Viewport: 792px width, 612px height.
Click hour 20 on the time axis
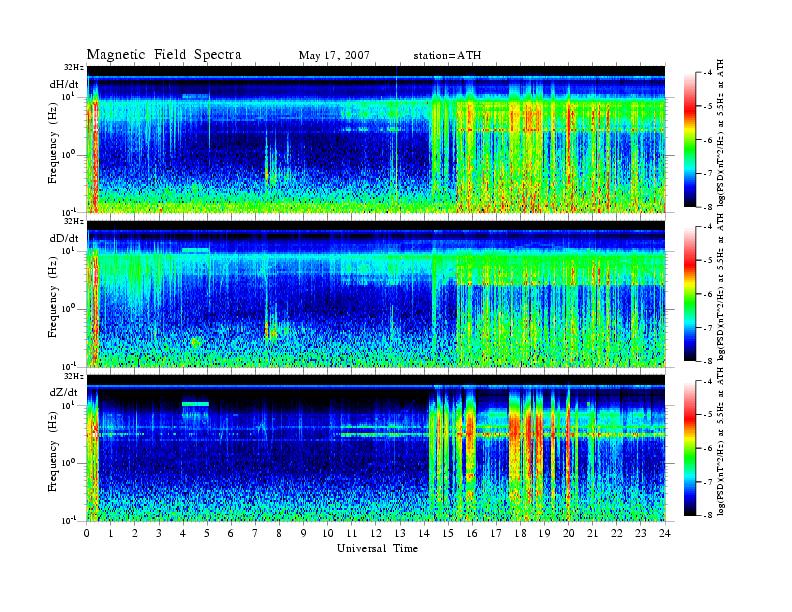coord(569,534)
